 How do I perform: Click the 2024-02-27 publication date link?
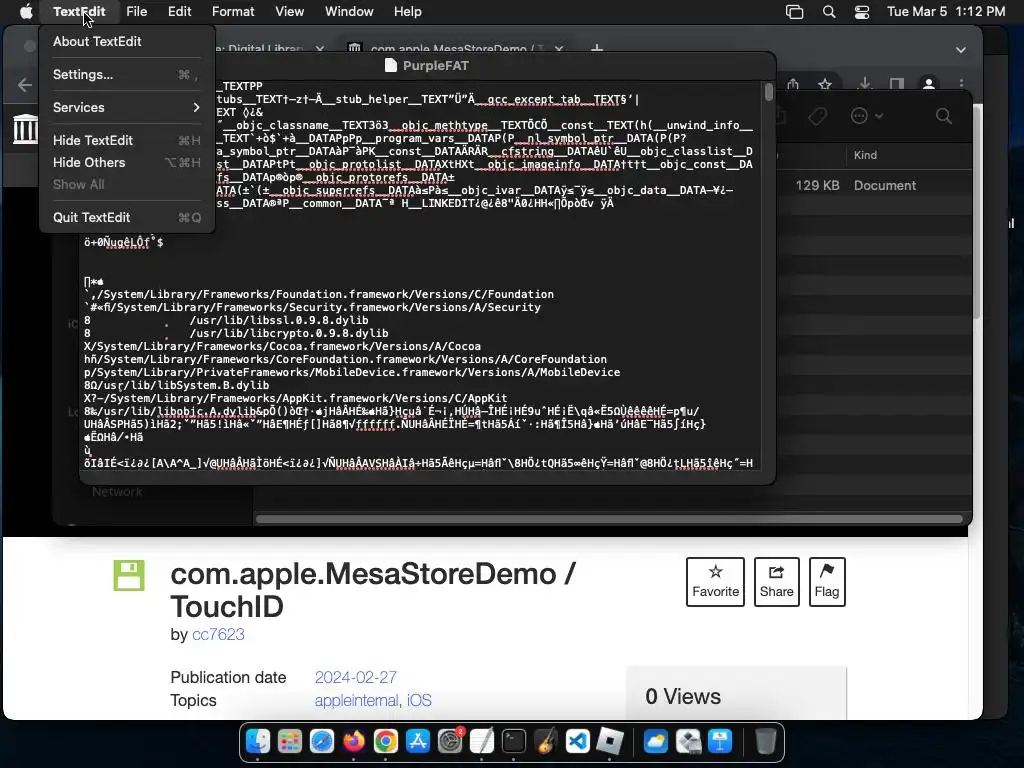pyautogui.click(x=356, y=677)
